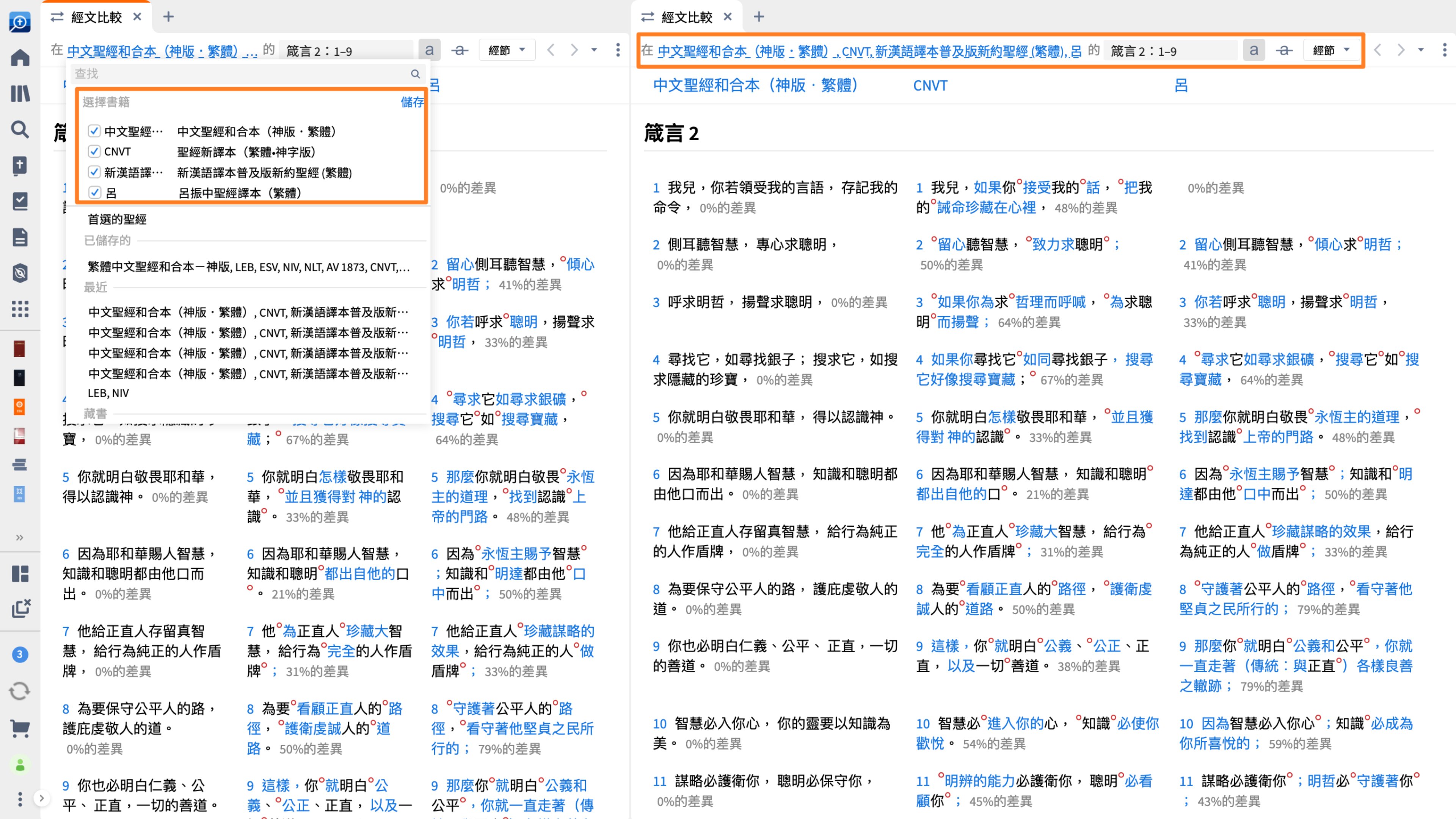Expand the sidebar shortcuts double-chevron

click(20, 537)
